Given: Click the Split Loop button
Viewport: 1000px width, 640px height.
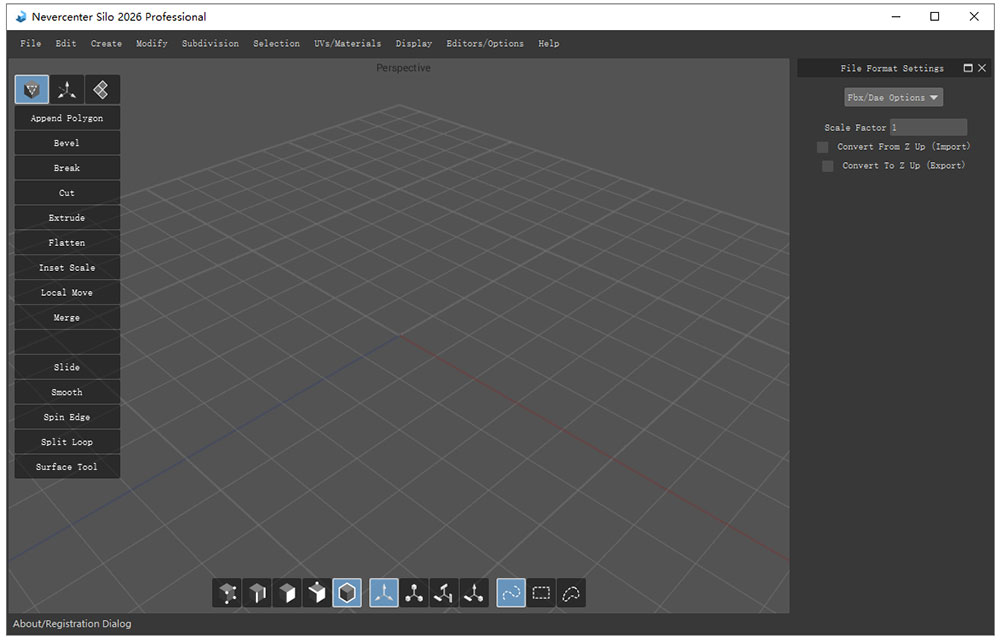Looking at the screenshot, I should click(67, 442).
